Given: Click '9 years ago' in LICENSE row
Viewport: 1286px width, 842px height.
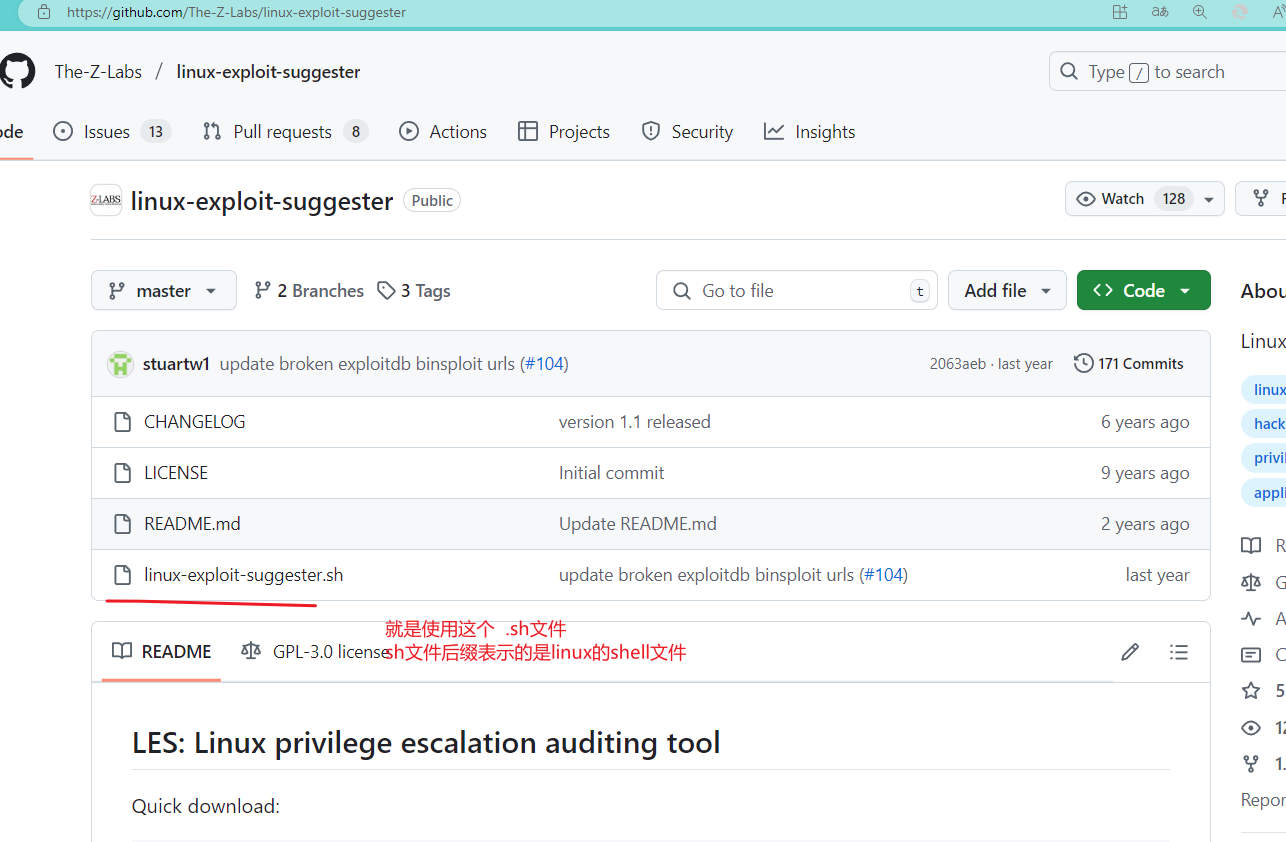Looking at the screenshot, I should tap(1145, 473).
